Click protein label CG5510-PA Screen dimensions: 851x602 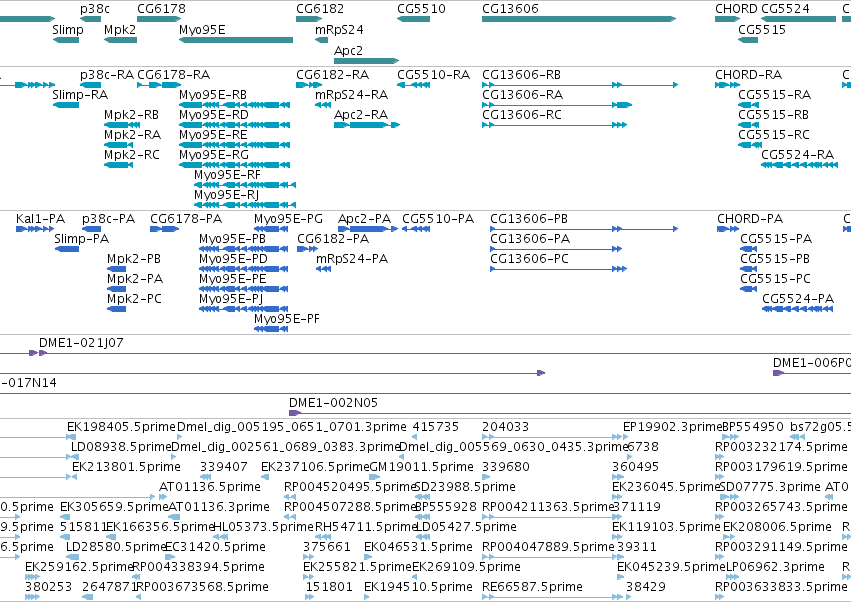tap(438, 219)
